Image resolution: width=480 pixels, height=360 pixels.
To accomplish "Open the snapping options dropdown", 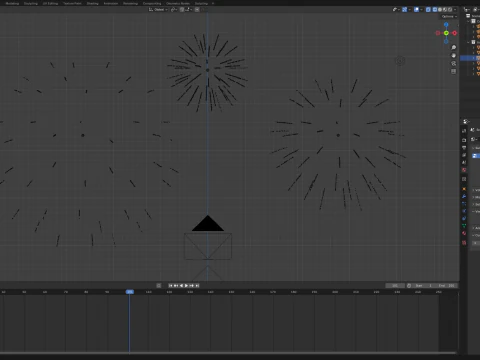I will [188, 9].
